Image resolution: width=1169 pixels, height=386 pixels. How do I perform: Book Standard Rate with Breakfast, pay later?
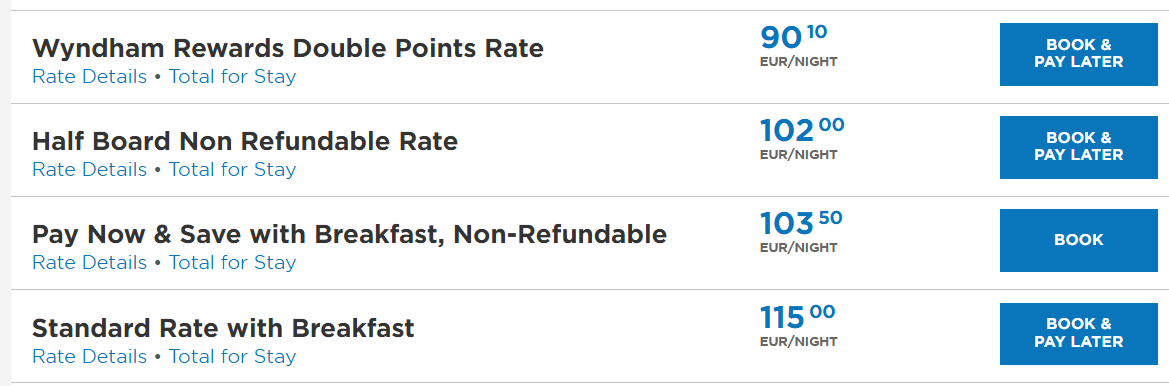click(1078, 333)
